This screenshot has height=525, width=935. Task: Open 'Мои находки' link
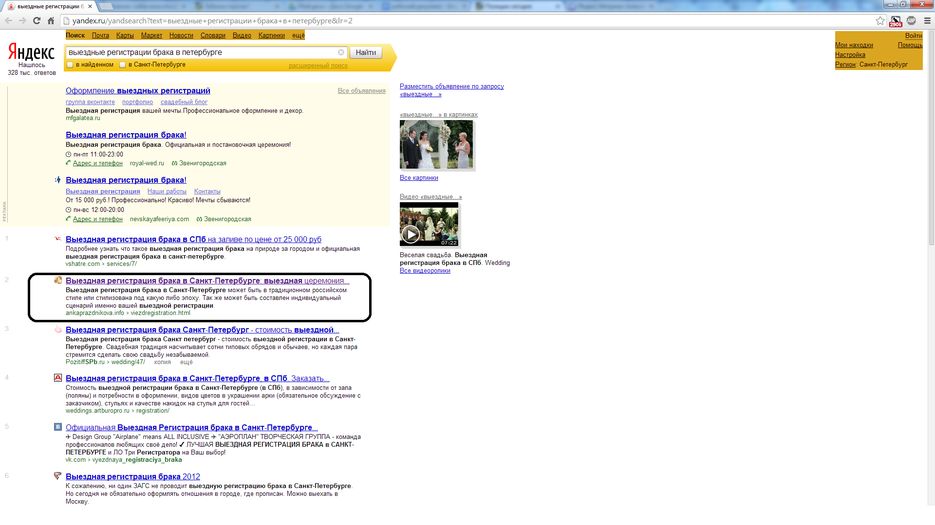854,45
